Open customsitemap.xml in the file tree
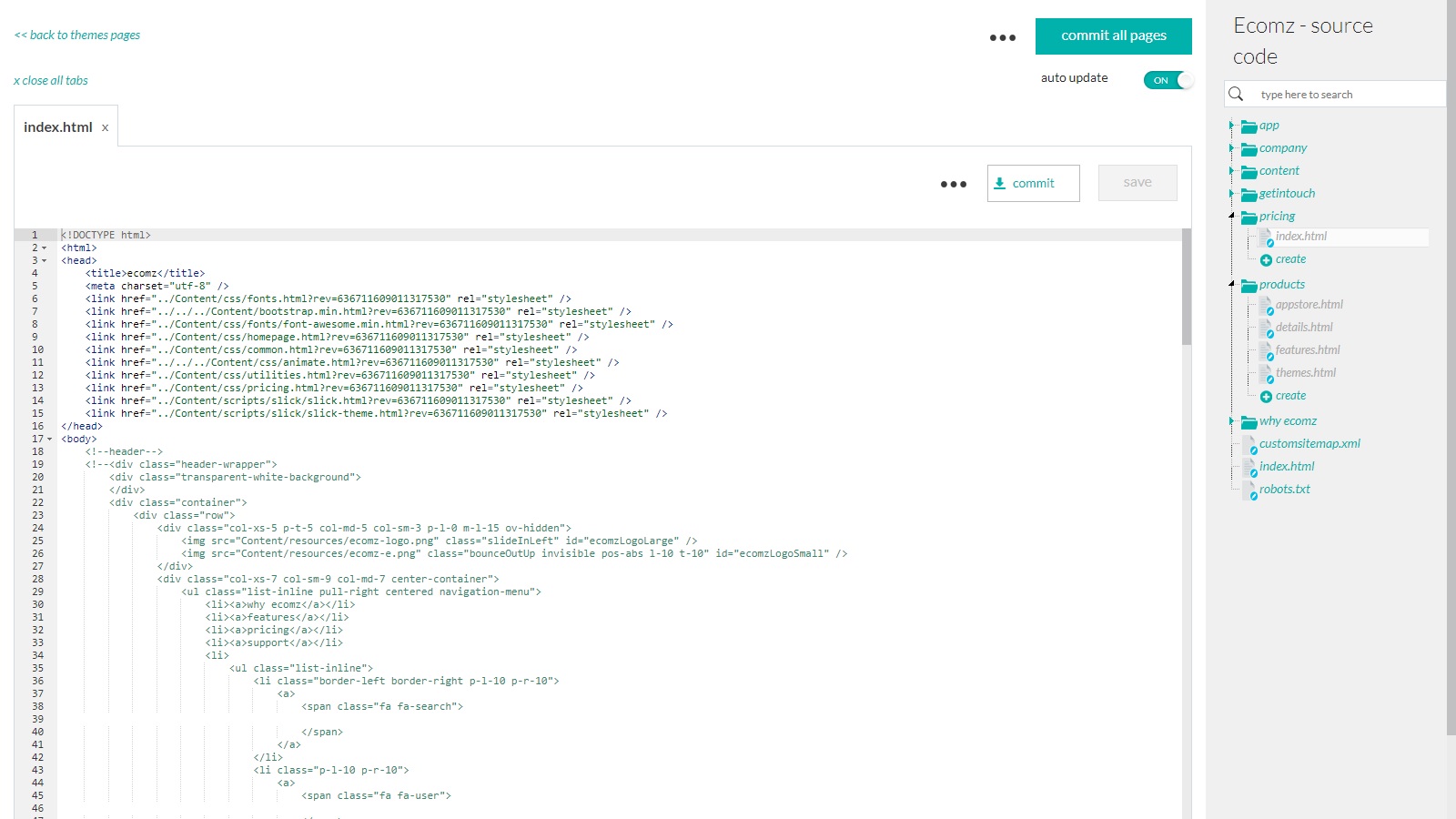Image resolution: width=1456 pixels, height=819 pixels. [x=1309, y=444]
